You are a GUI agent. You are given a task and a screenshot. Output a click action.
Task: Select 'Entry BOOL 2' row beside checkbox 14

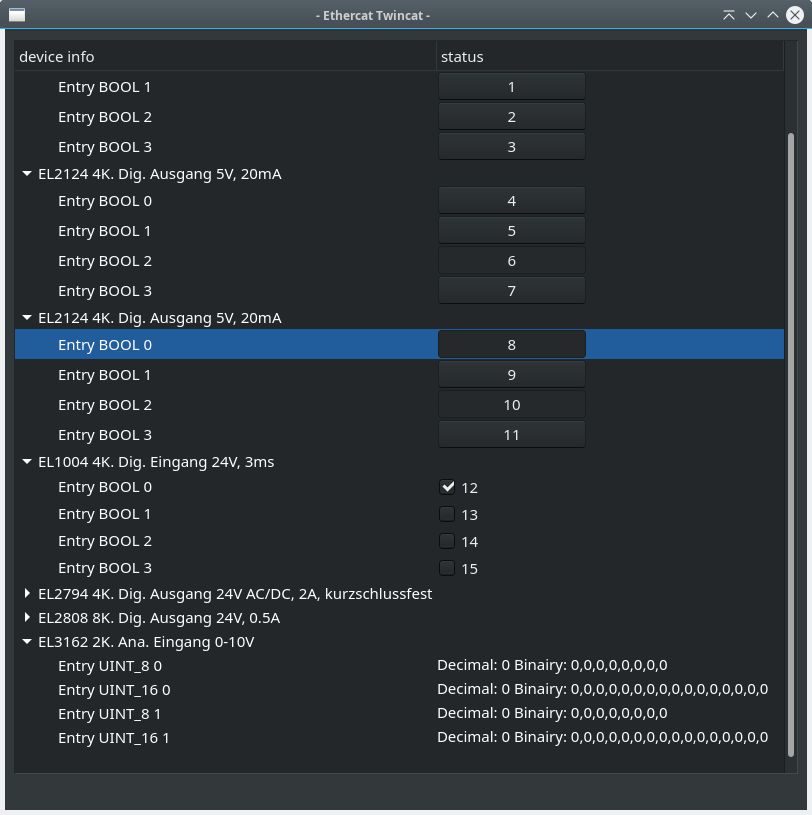399,541
